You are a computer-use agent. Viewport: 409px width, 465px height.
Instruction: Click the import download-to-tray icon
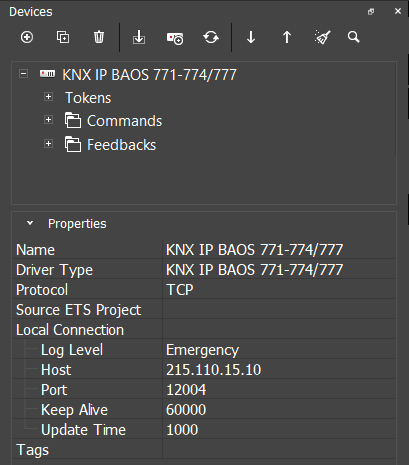(139, 37)
